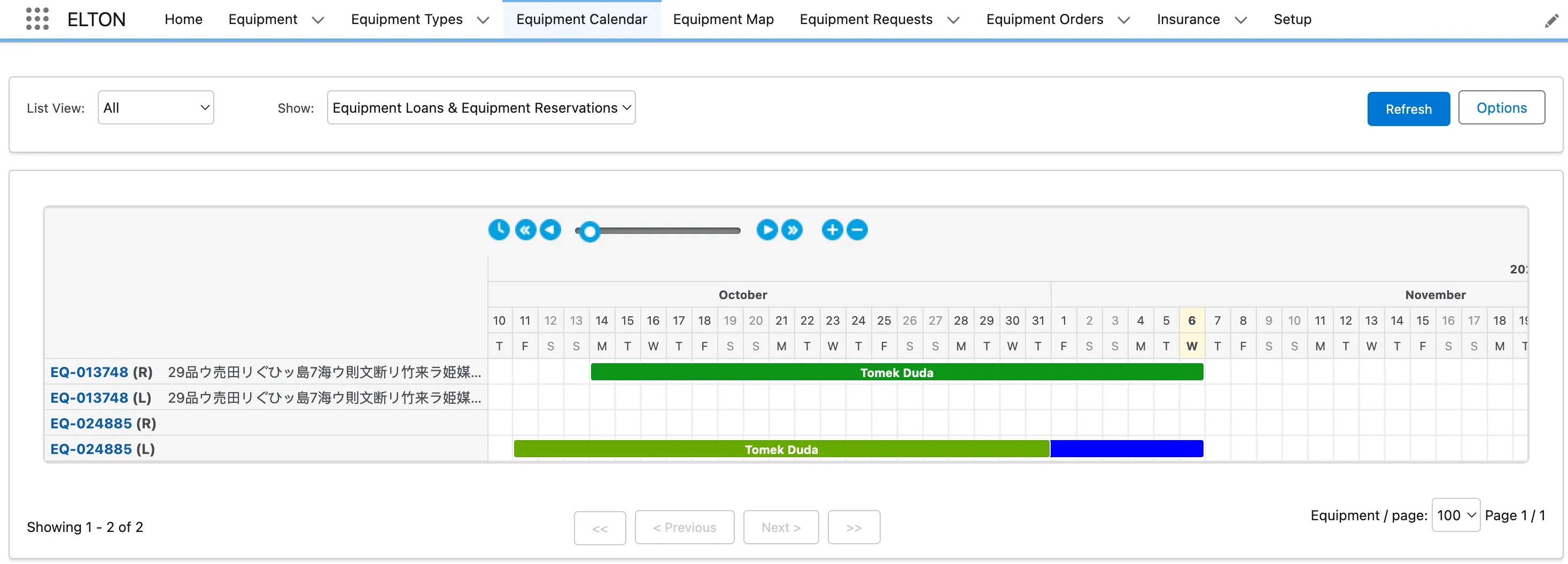Jump to today with the clock icon

click(x=499, y=230)
